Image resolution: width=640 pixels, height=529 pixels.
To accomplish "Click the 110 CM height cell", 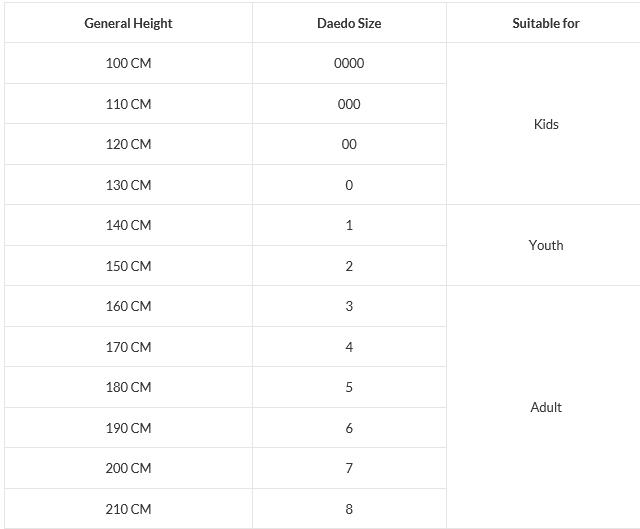I will [x=129, y=104].
